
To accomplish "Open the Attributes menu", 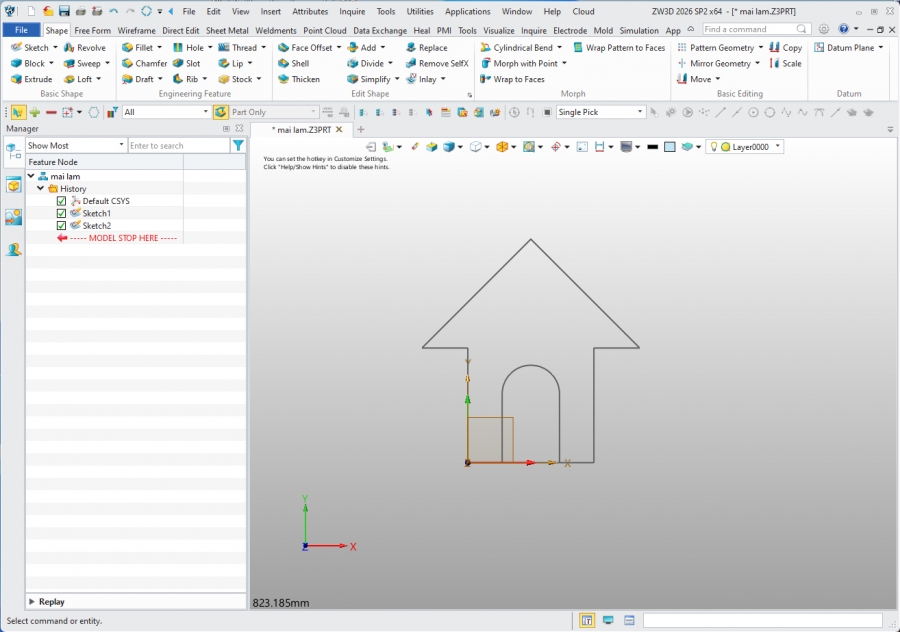I will pos(310,11).
